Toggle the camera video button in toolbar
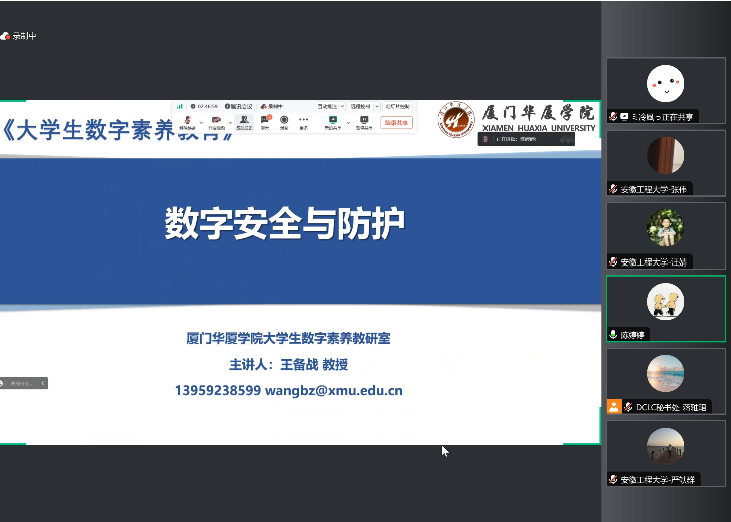 216,122
